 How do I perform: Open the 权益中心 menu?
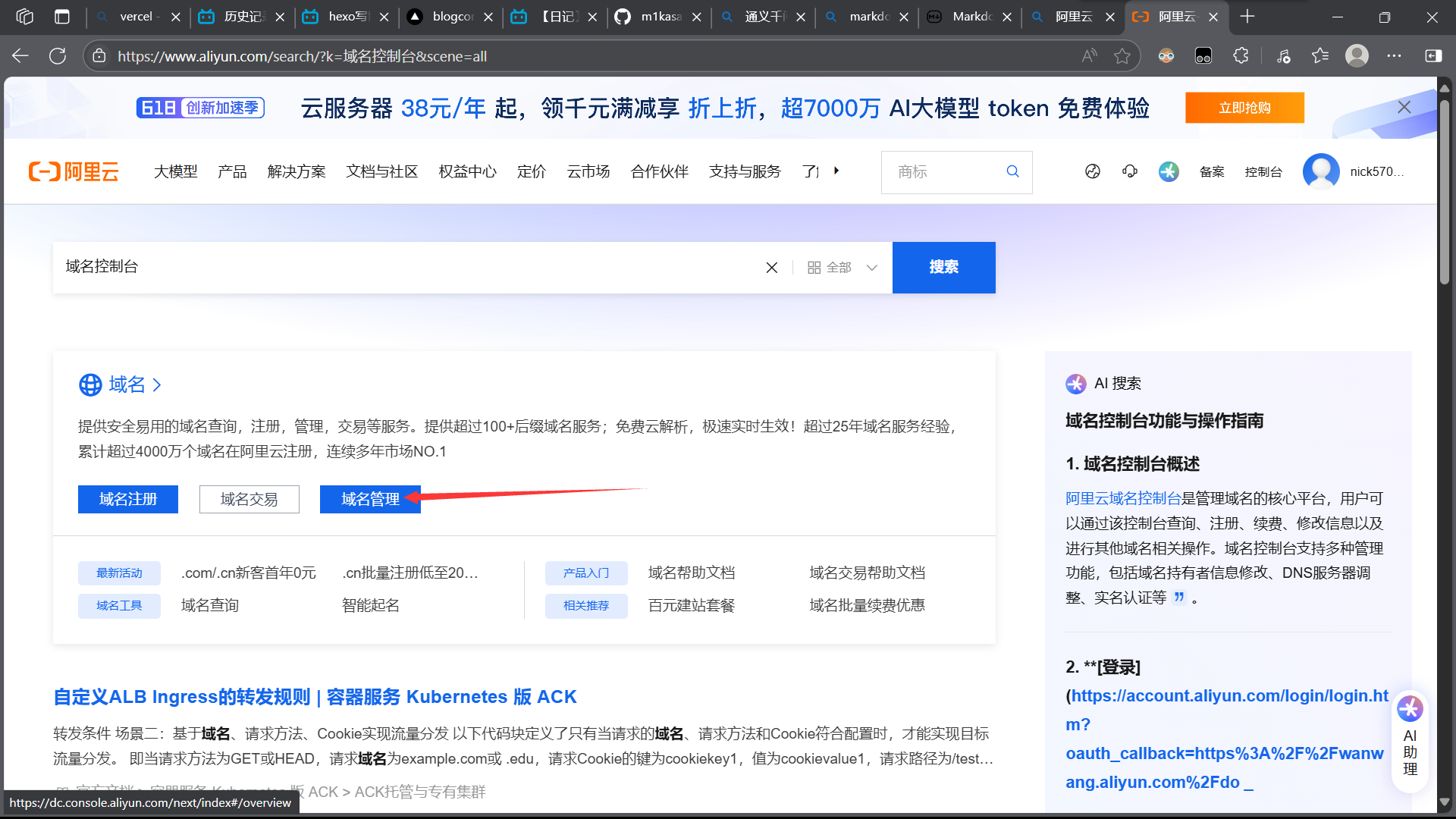click(x=467, y=171)
